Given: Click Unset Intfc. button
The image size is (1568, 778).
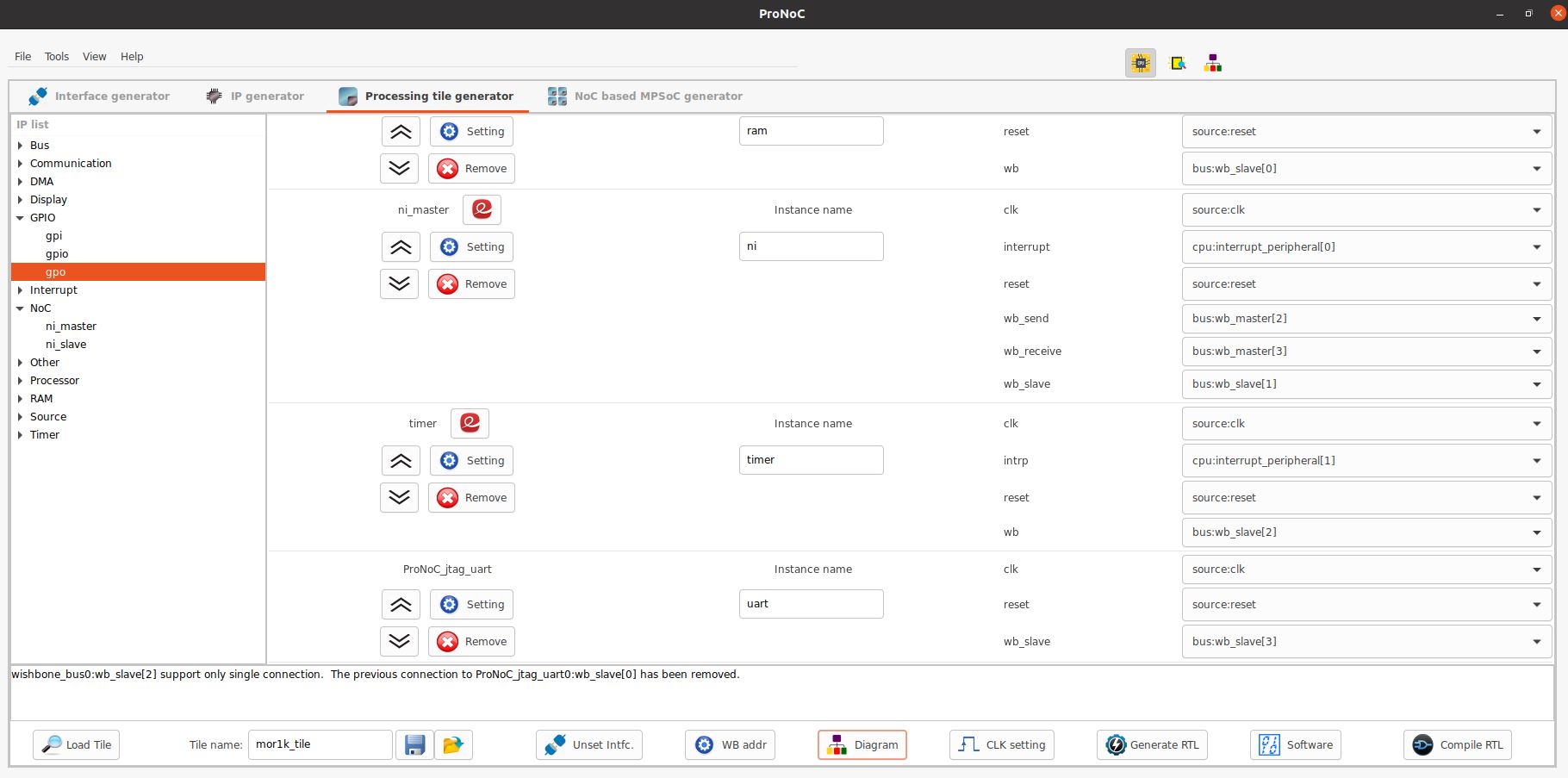Looking at the screenshot, I should pyautogui.click(x=589, y=744).
